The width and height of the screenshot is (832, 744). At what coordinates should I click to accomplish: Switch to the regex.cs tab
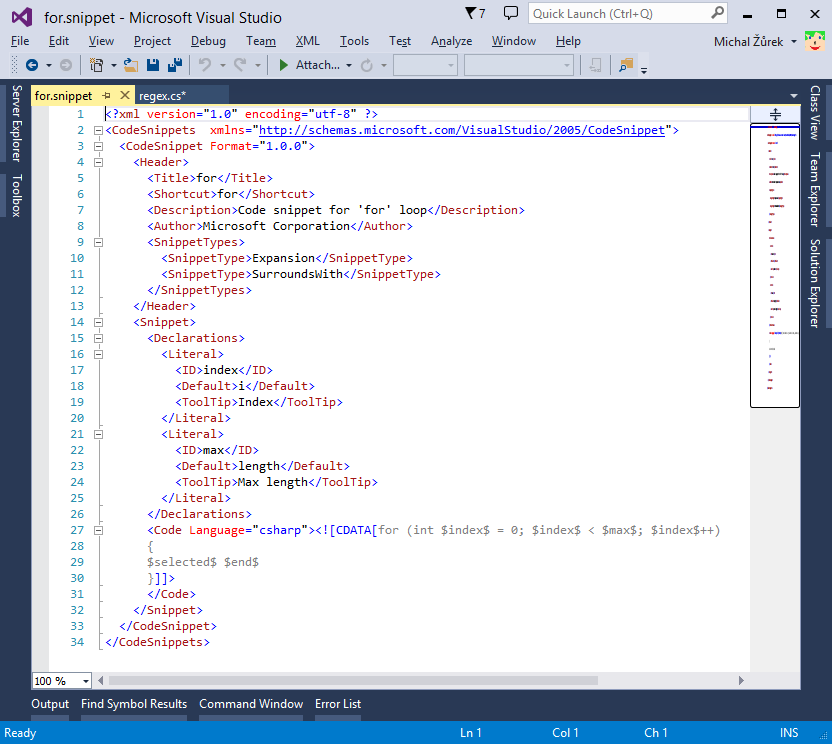coord(162,96)
